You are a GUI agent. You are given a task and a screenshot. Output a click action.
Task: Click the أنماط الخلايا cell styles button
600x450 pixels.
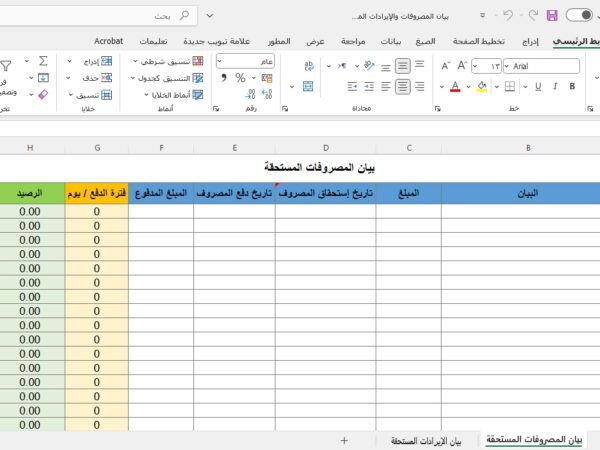click(174, 95)
